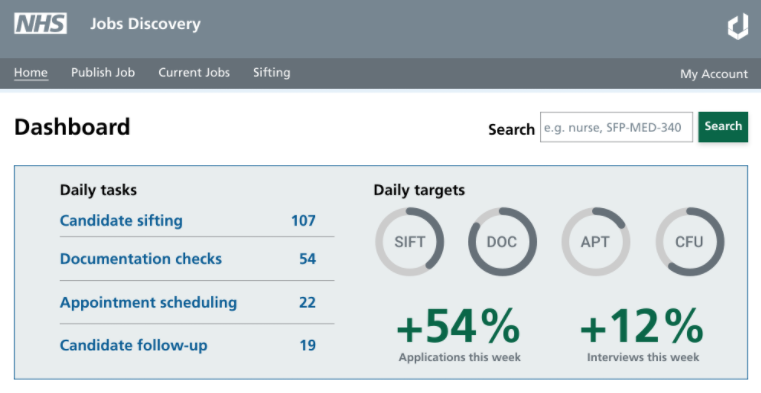Open the Documentation checks link
Viewport: 761px width, 393px height.
[x=141, y=259]
